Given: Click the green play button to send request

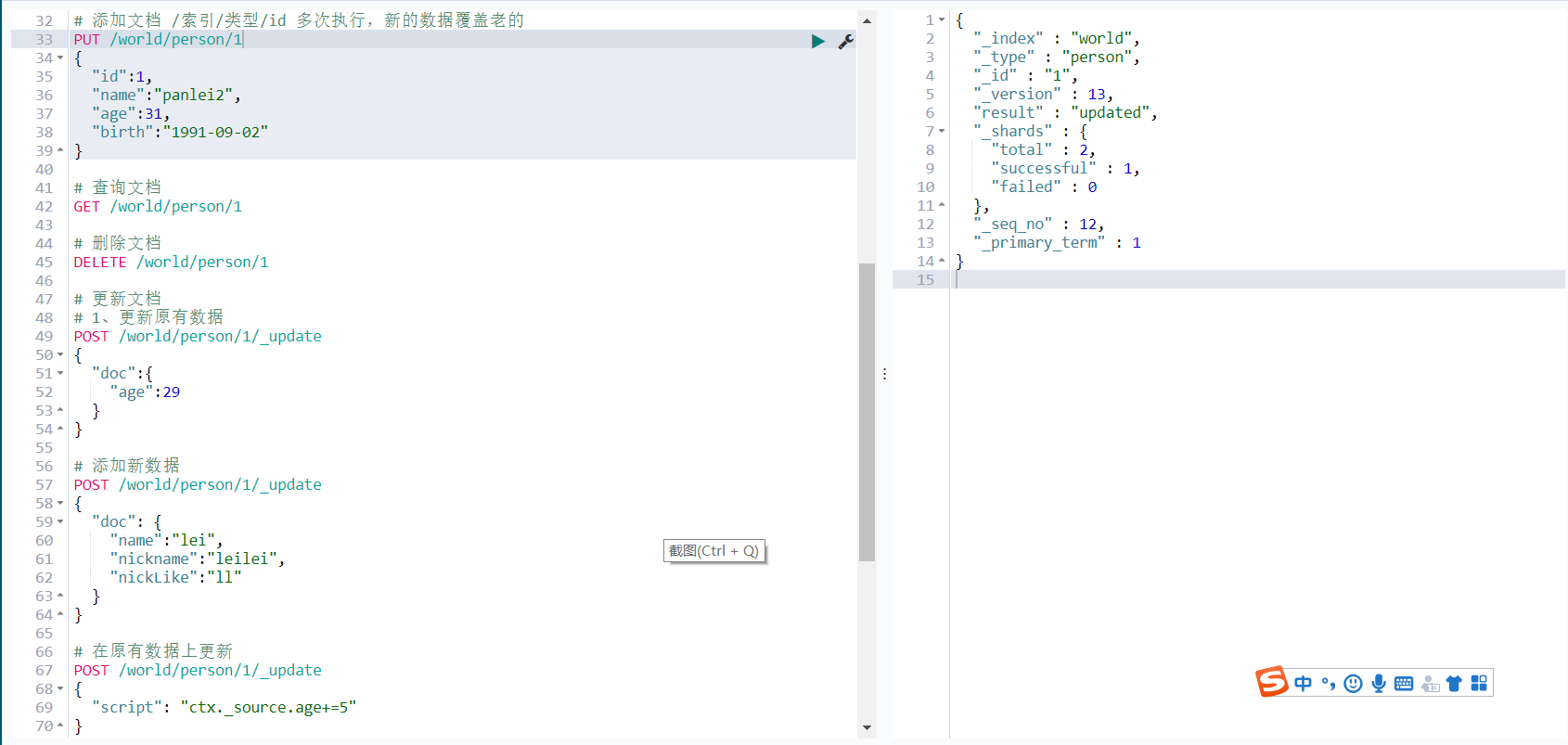Looking at the screenshot, I should (817, 41).
